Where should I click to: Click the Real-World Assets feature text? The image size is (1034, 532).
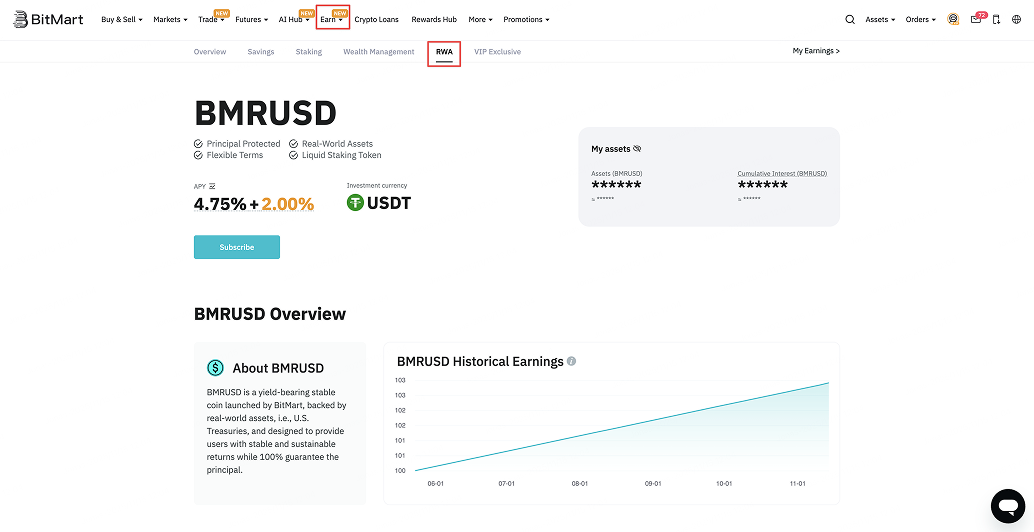(337, 144)
